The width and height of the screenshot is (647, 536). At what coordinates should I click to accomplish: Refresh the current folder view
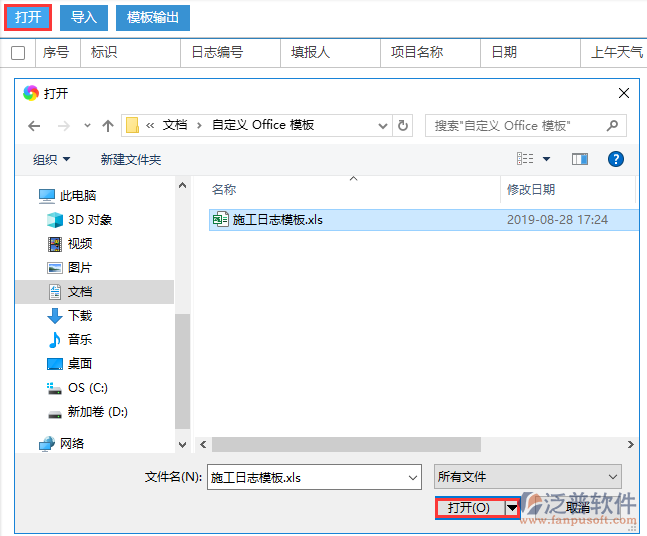[x=403, y=125]
